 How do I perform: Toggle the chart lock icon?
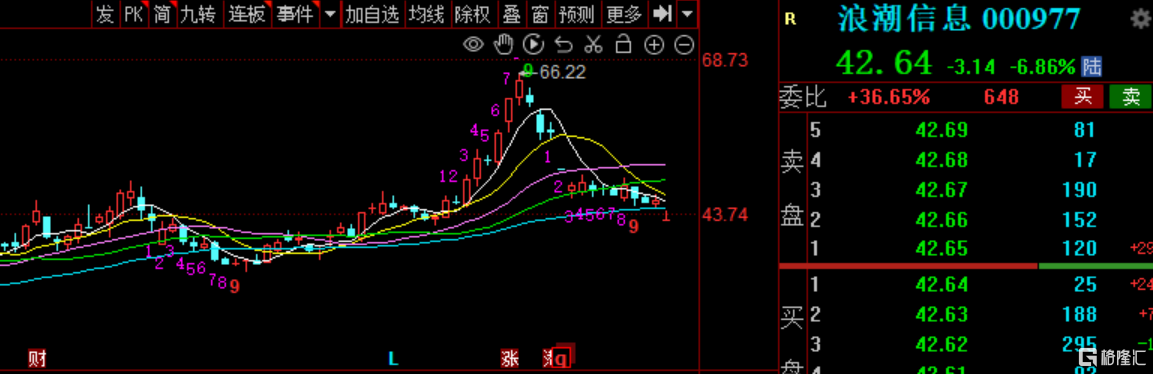(x=624, y=45)
